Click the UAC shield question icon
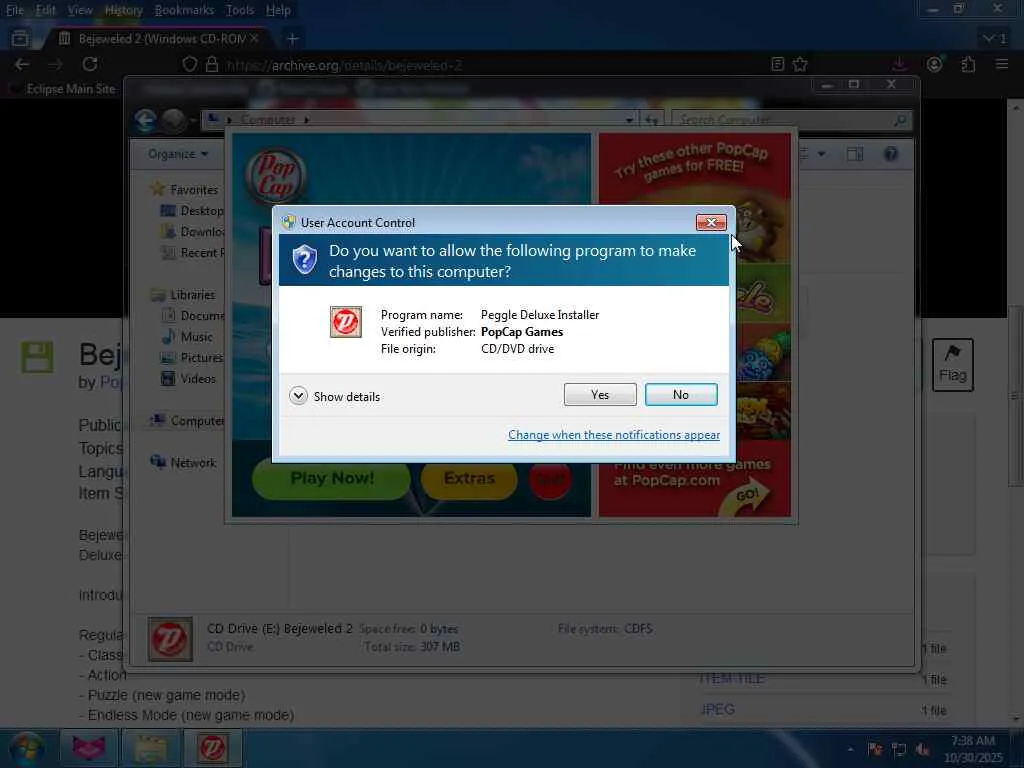The width and height of the screenshot is (1024, 768). point(304,260)
